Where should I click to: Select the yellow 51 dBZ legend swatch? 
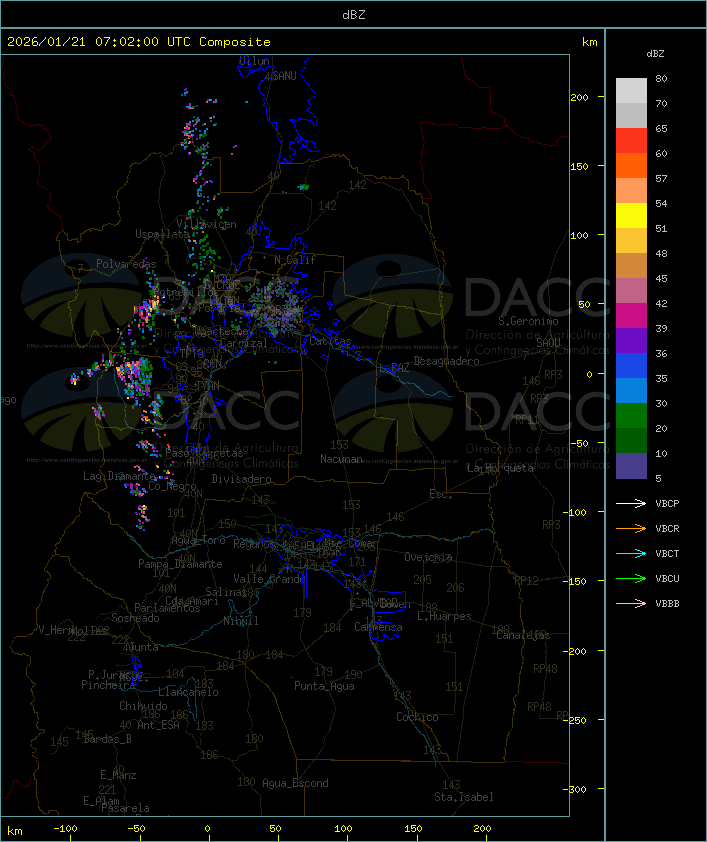pyautogui.click(x=631, y=215)
